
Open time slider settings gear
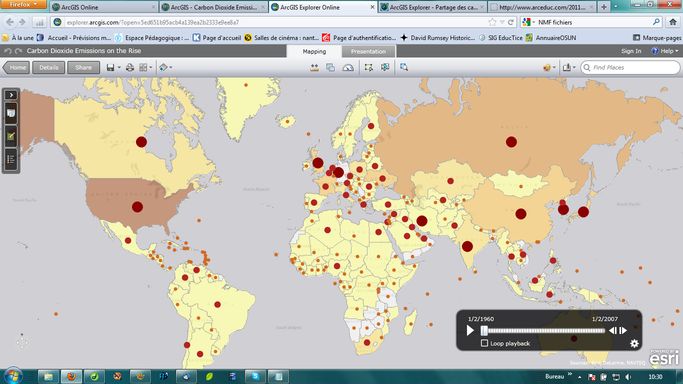click(x=634, y=344)
